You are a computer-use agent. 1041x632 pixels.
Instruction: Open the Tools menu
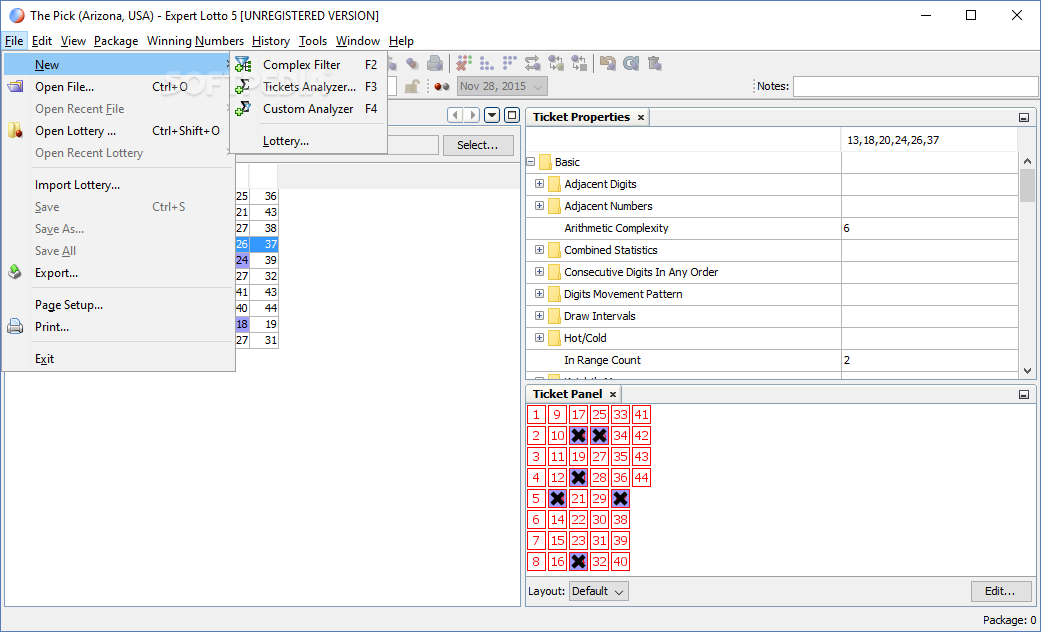(x=313, y=40)
